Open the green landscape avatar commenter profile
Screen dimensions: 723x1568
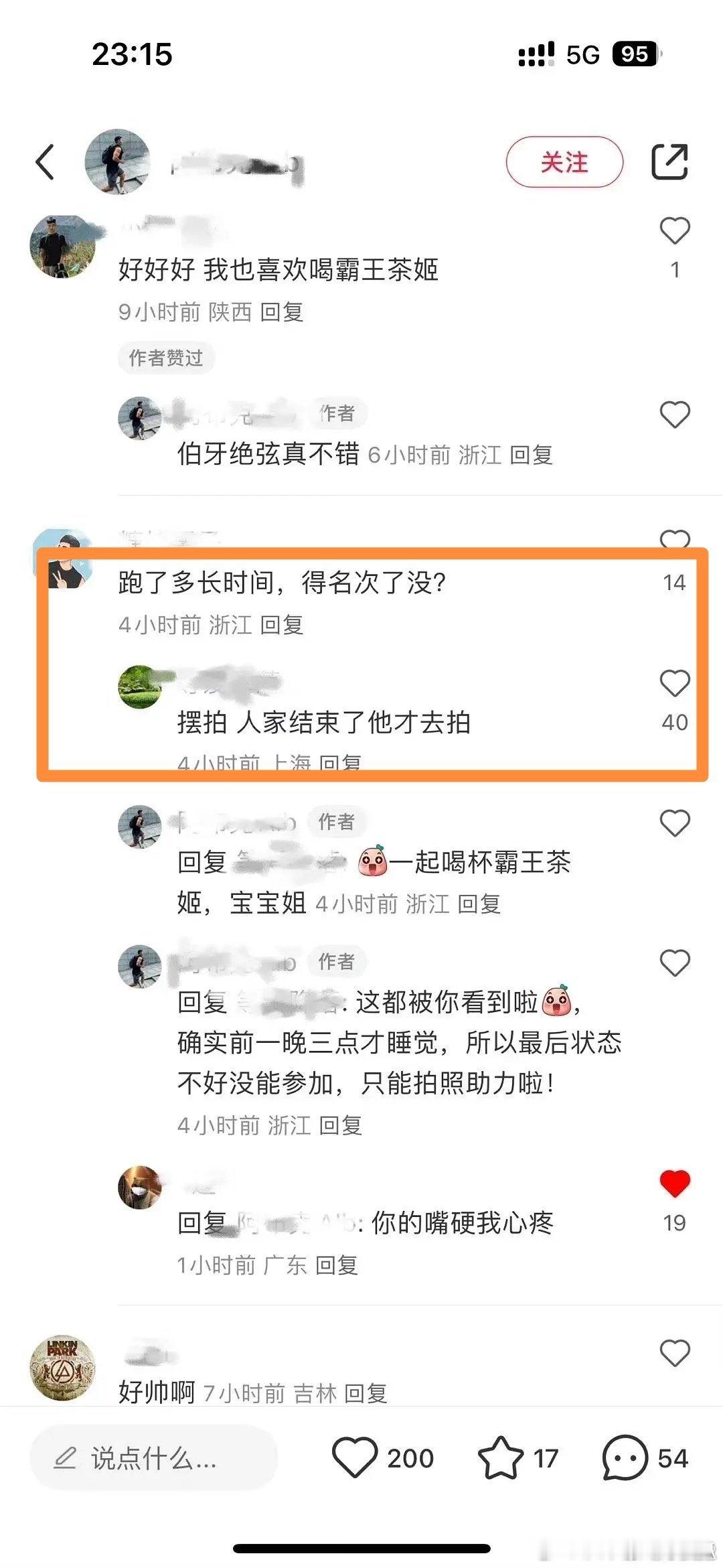coord(140,687)
